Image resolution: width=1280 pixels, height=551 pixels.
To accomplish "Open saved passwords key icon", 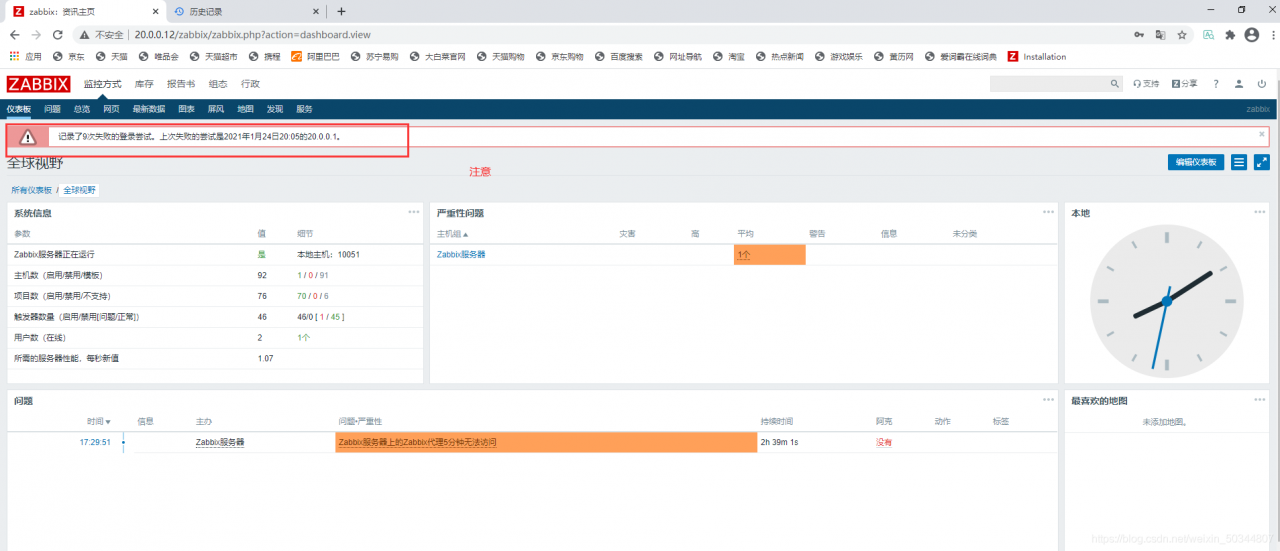I will [x=1139, y=34].
